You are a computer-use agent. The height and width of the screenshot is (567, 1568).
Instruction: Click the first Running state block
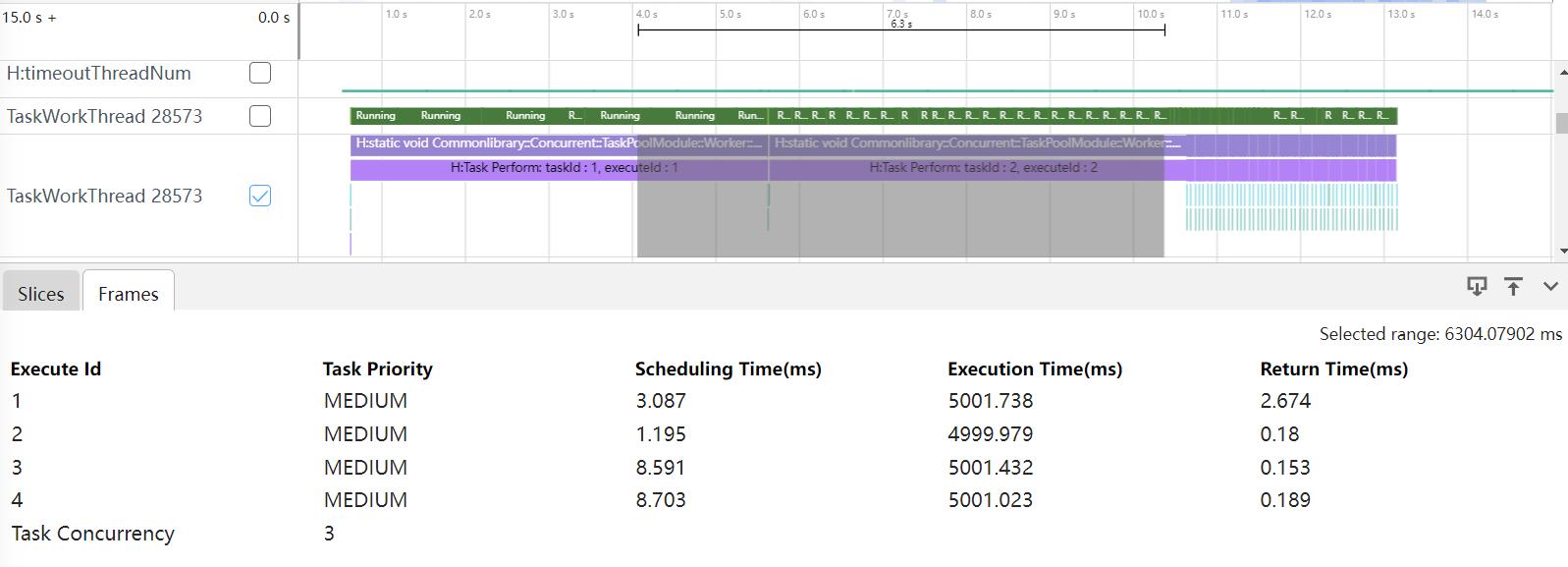click(x=375, y=116)
